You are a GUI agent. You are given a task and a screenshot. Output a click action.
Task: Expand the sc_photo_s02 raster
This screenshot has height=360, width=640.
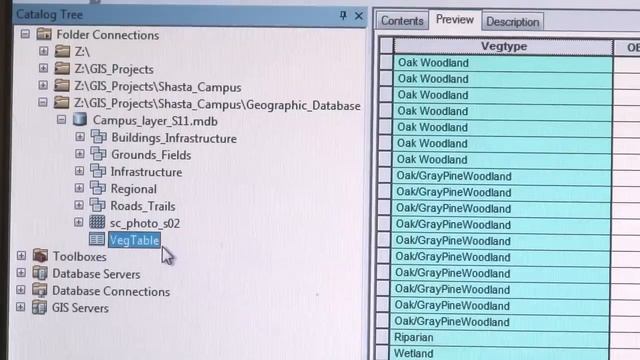pyautogui.click(x=79, y=222)
